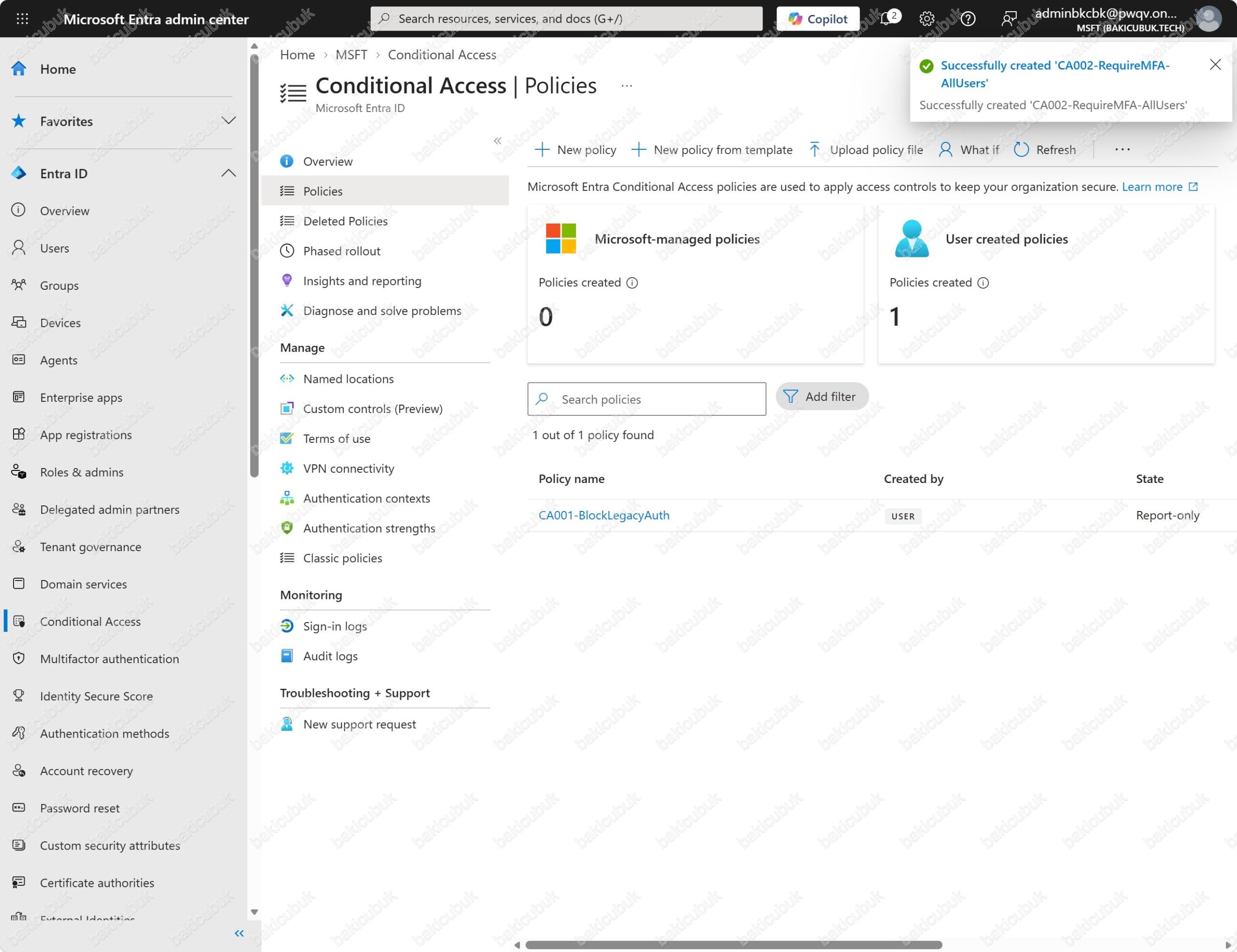Open Named locations in Manage menu

tap(348, 379)
